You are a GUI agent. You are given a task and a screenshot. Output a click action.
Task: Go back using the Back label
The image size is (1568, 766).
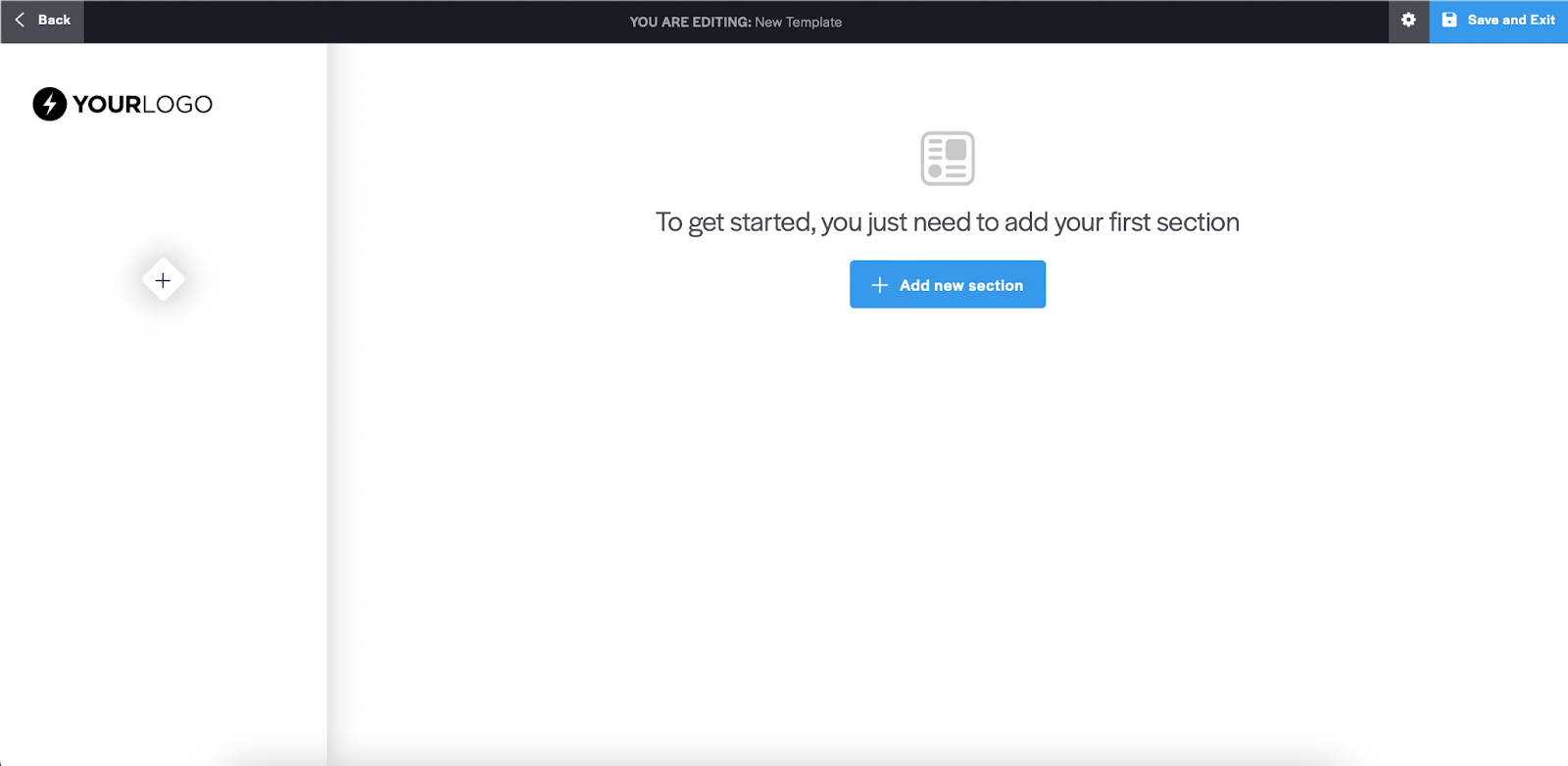(x=54, y=21)
